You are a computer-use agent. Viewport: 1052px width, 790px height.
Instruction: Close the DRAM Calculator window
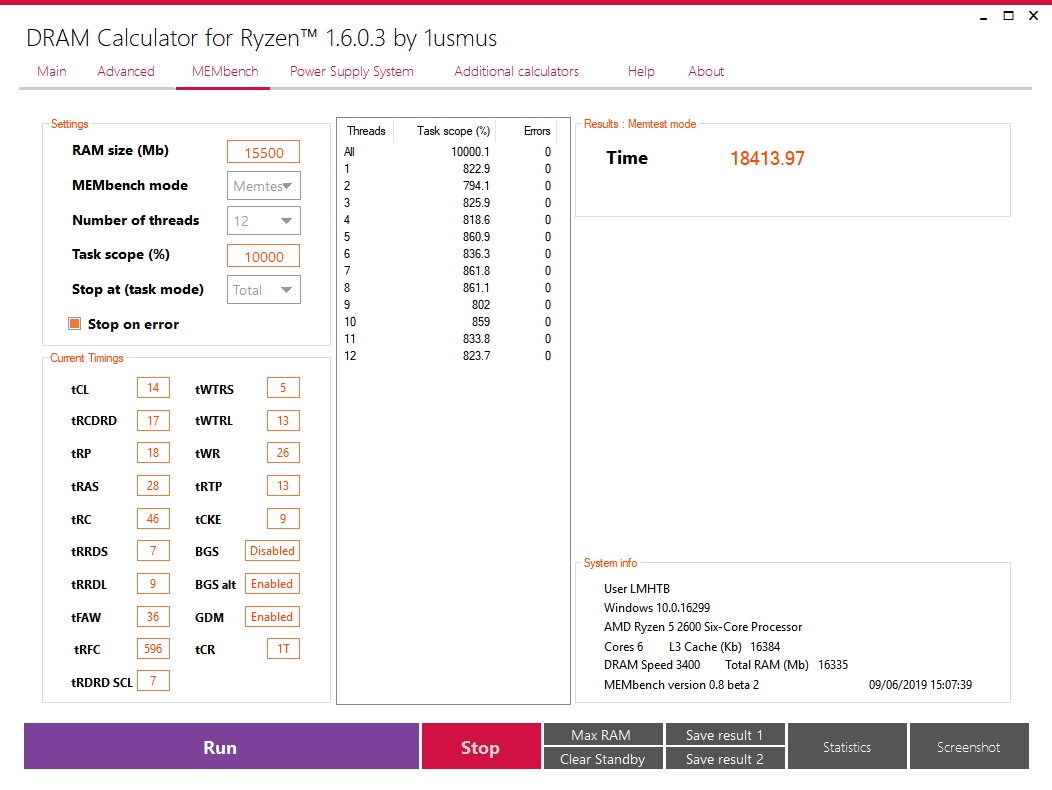[x=1033, y=15]
